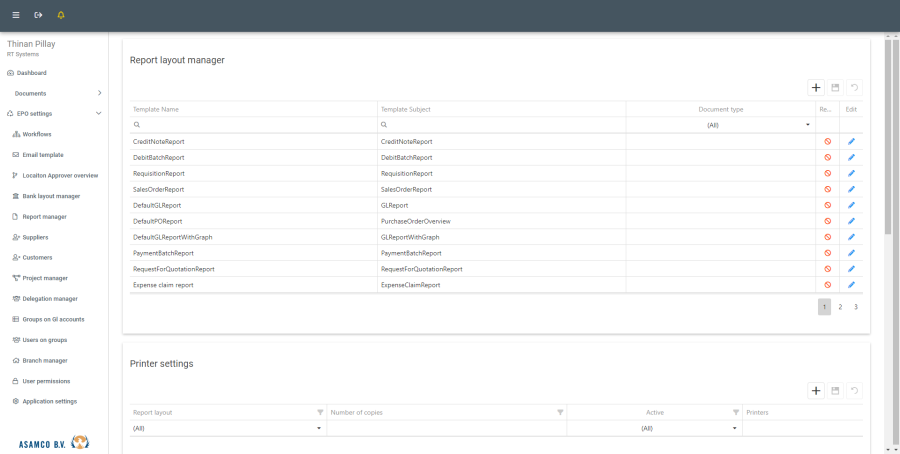This screenshot has width=900, height=454.
Task: Go to page 3 of report layouts
Action: click(856, 307)
